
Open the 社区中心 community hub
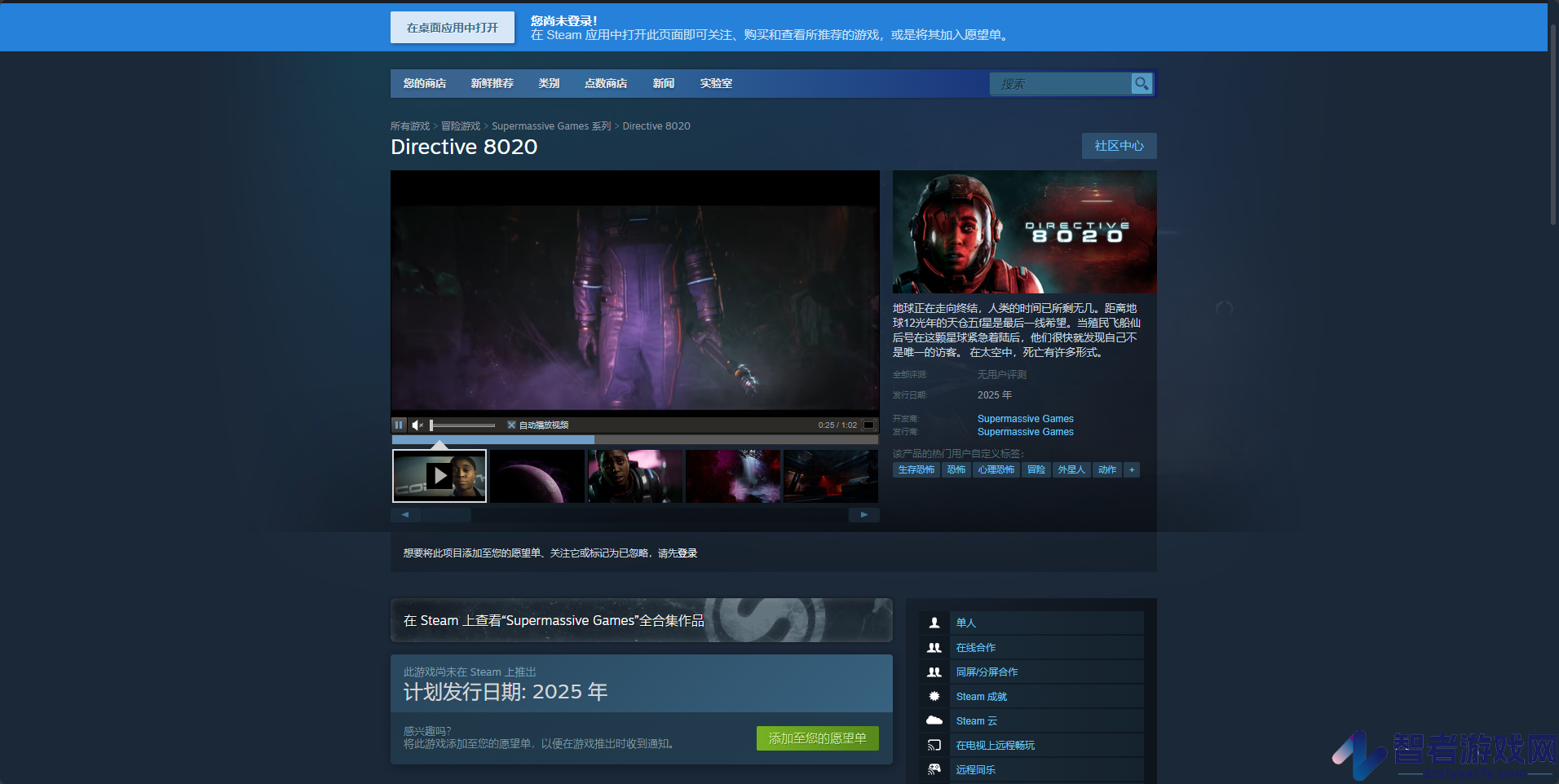point(1120,146)
